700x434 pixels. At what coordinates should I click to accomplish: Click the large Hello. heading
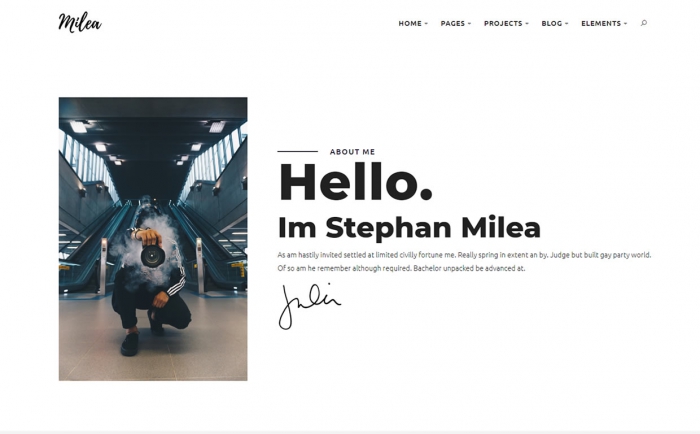click(355, 183)
